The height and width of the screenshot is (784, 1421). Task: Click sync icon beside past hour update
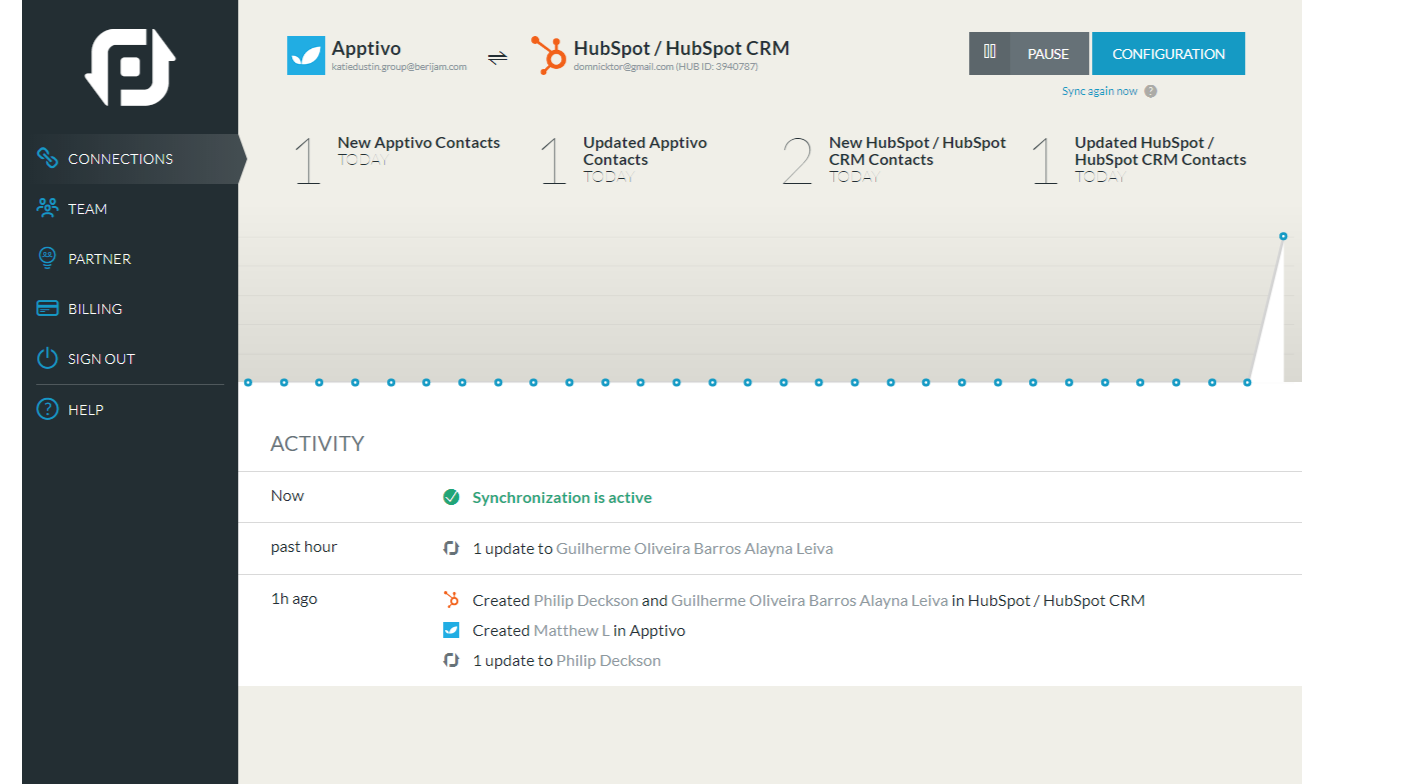pyautogui.click(x=451, y=548)
